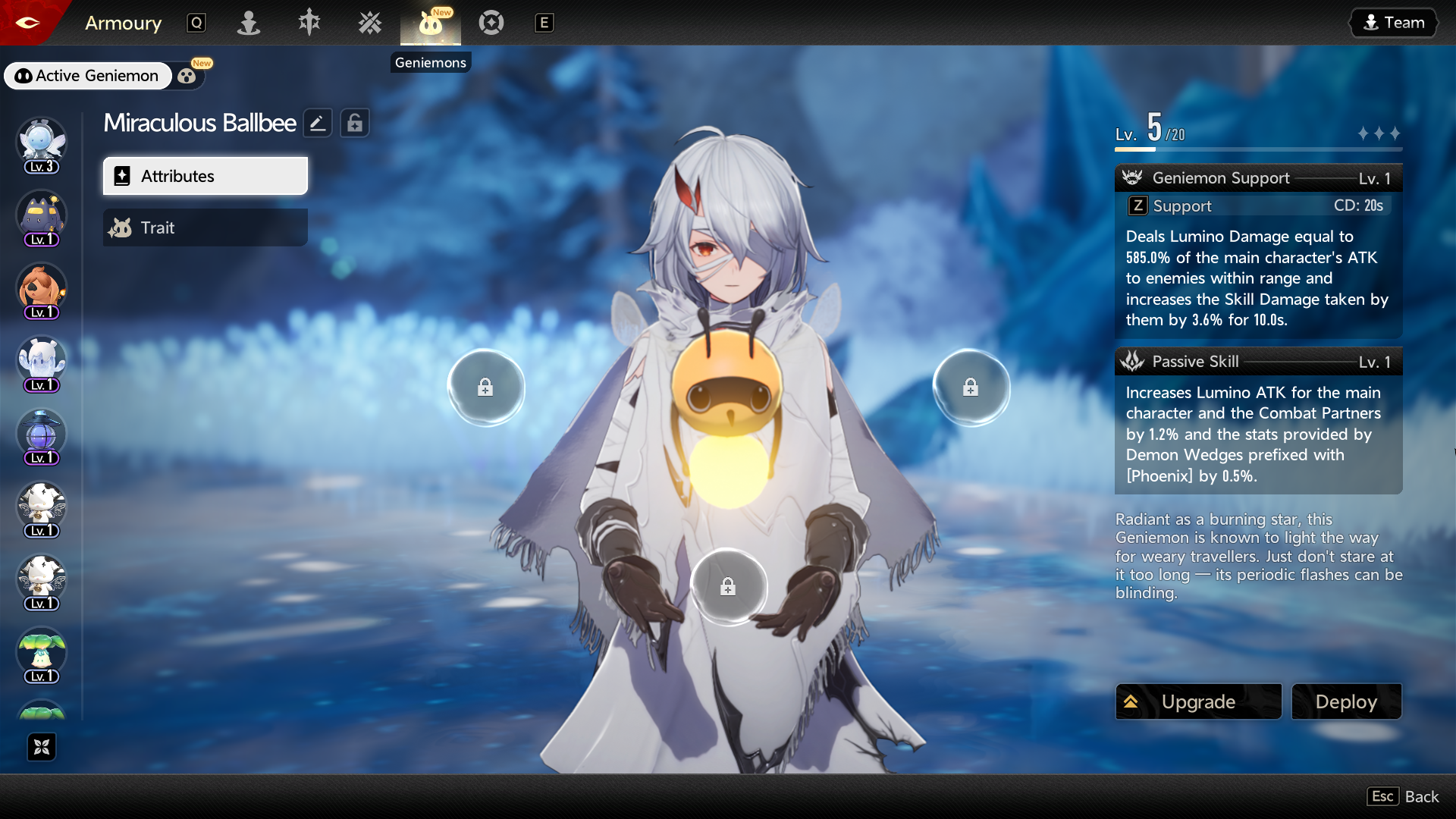This screenshot has width=1456, height=819.
Task: Select the Geniemons tab icon
Action: tap(430, 24)
